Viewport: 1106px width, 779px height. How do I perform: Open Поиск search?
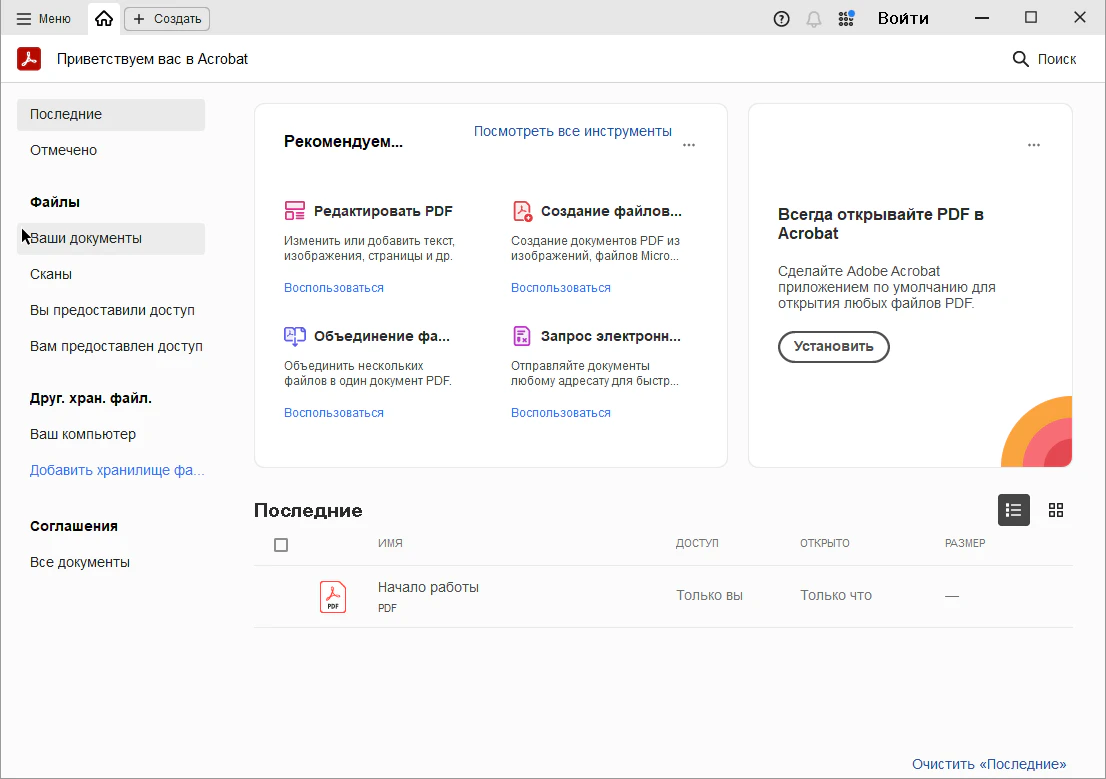point(1045,59)
